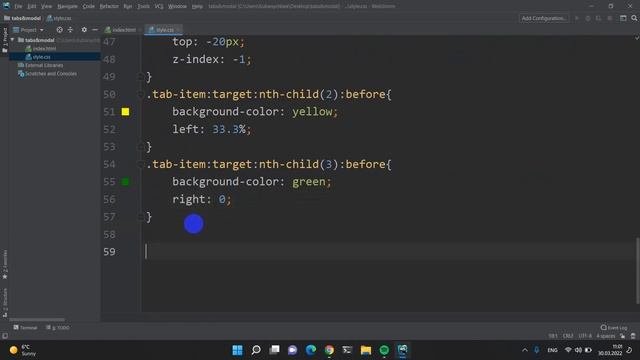Open Scratches and Consoles node
Image resolution: width=640 pixels, height=360 pixels.
pos(47,74)
